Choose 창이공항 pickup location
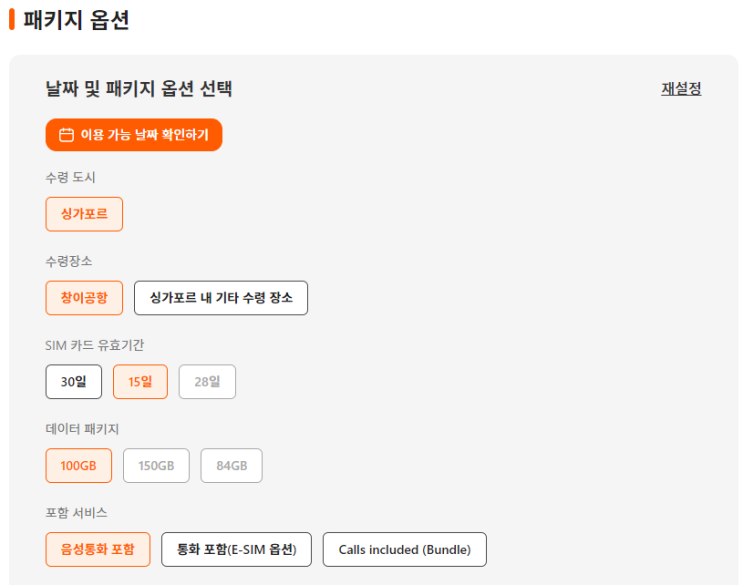Viewport: 743px width, 585px height. point(84,298)
